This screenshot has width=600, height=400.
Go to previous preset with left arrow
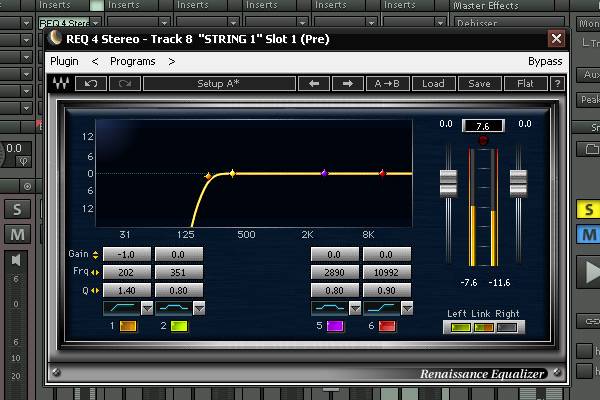[314, 83]
